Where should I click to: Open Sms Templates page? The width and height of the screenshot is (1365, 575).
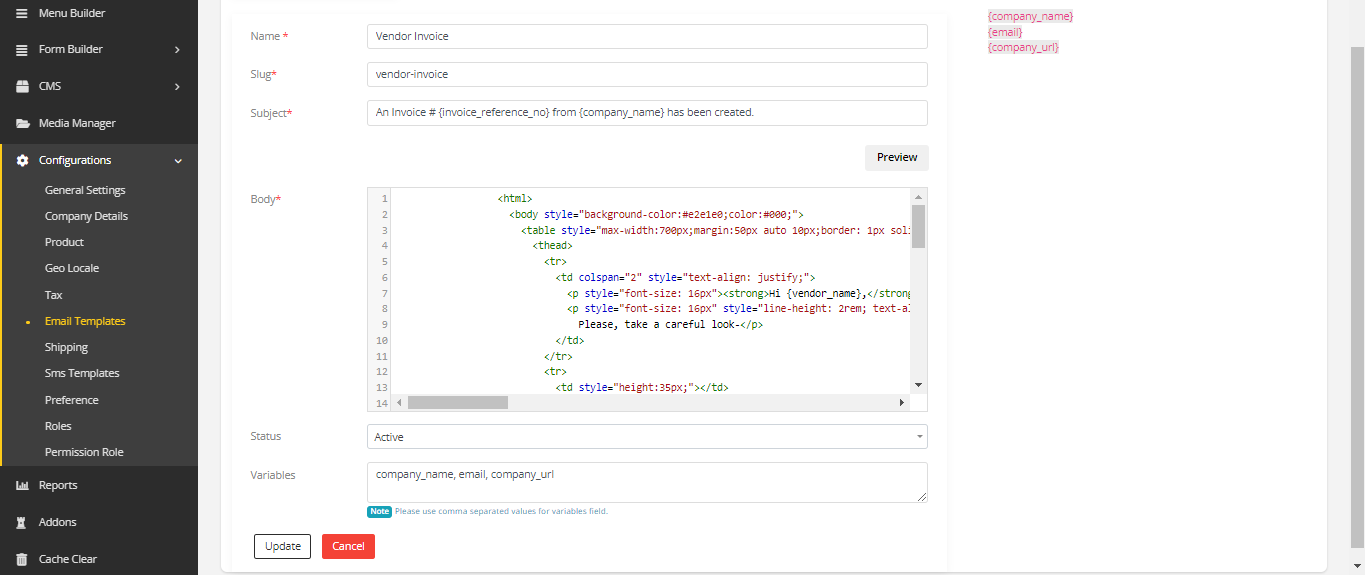point(82,373)
